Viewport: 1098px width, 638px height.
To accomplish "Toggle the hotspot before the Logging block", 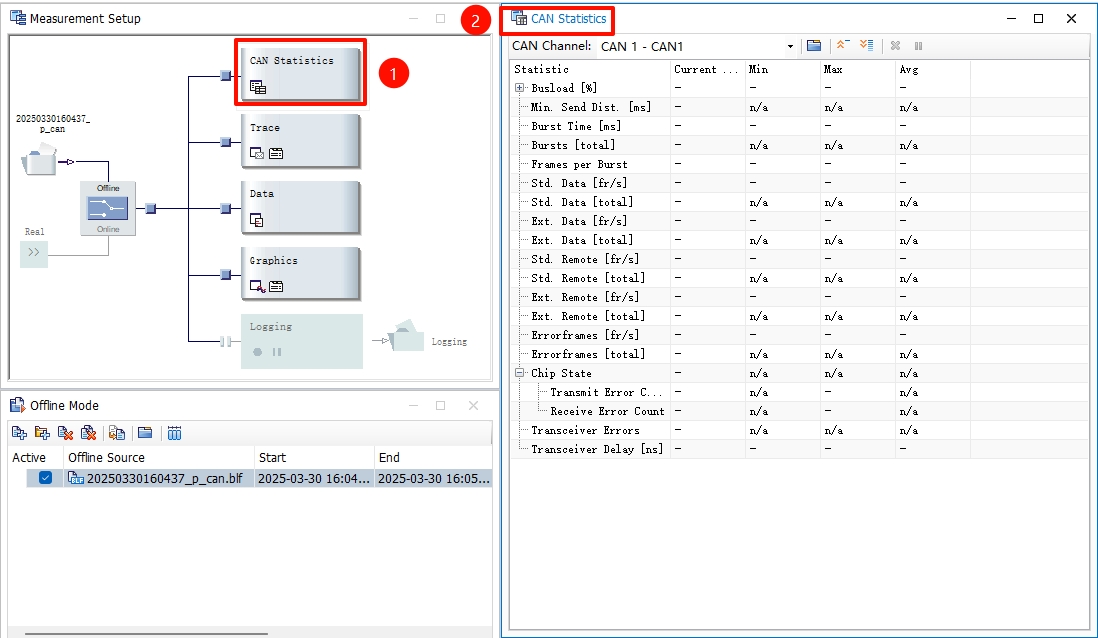I will coord(225,342).
